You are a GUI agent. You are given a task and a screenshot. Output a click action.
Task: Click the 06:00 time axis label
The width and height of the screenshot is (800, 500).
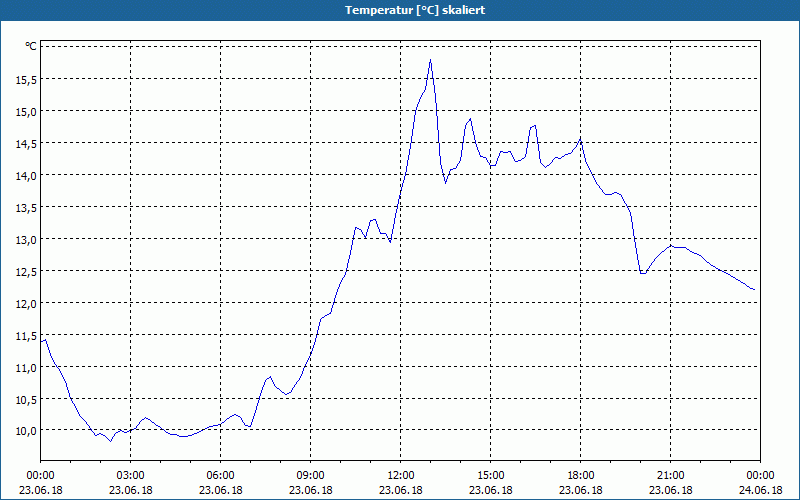point(220,476)
